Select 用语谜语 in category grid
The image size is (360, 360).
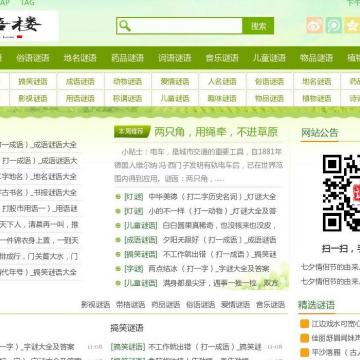pos(80,98)
